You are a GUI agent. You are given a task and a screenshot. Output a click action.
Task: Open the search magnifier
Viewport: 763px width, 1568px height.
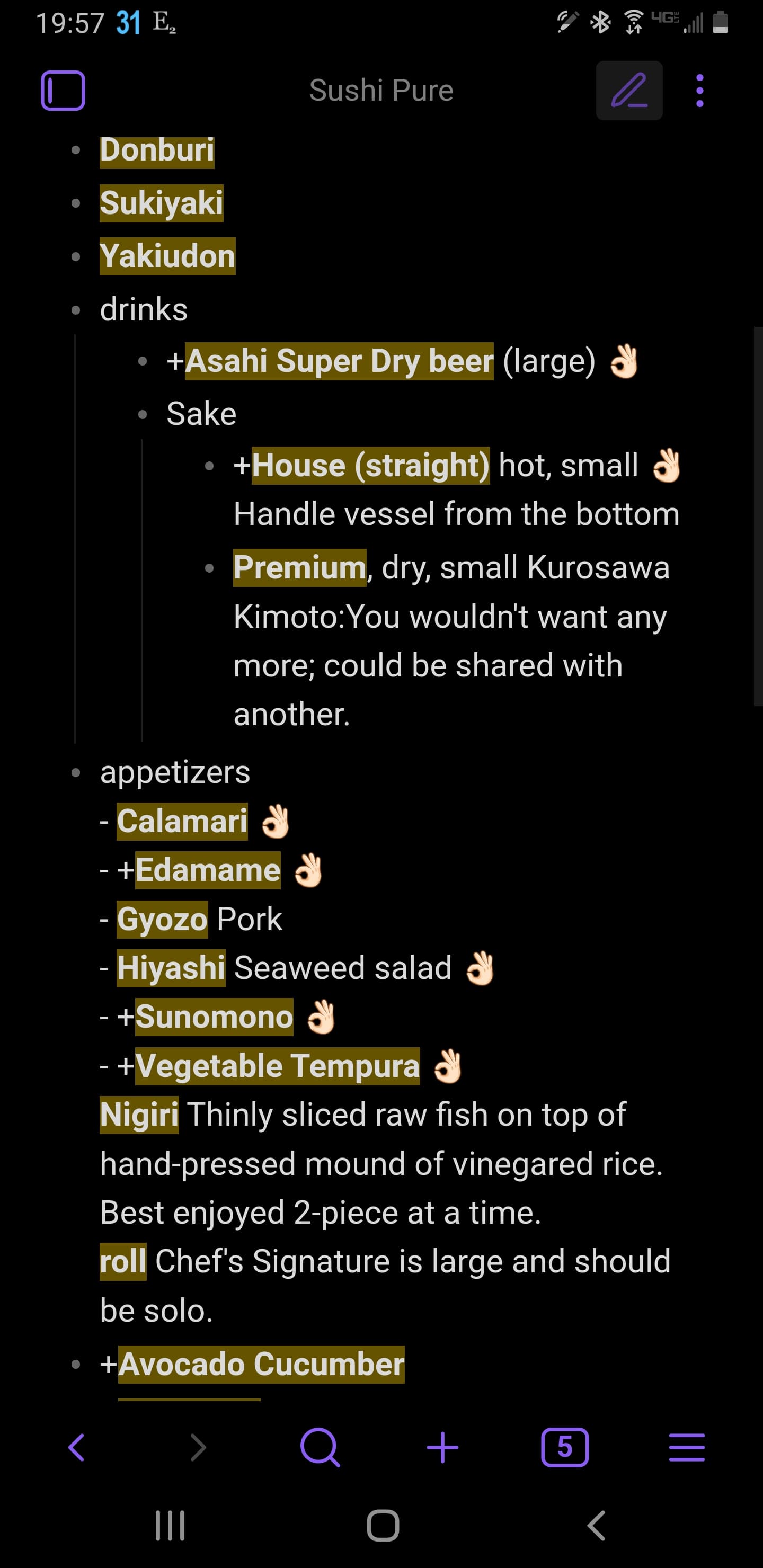320,1446
